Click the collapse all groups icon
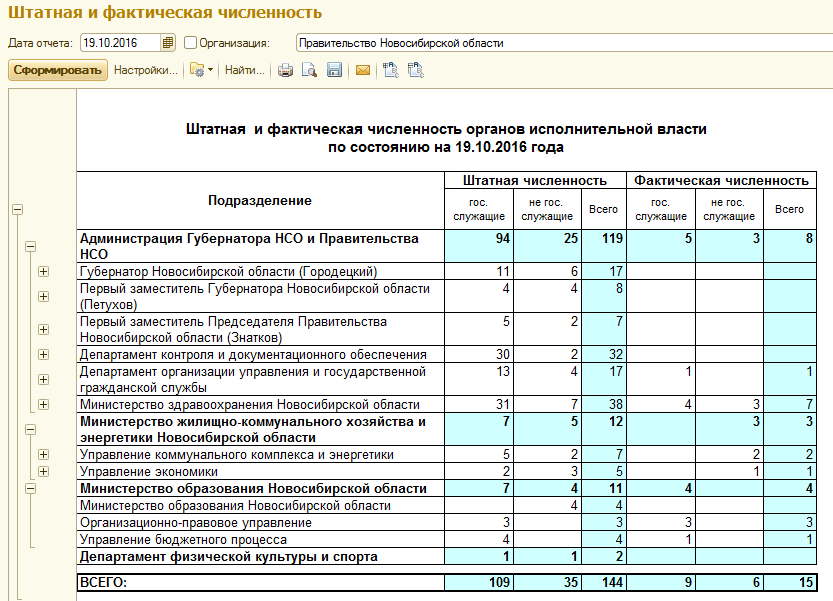This screenshot has width=833, height=601. pos(415,70)
